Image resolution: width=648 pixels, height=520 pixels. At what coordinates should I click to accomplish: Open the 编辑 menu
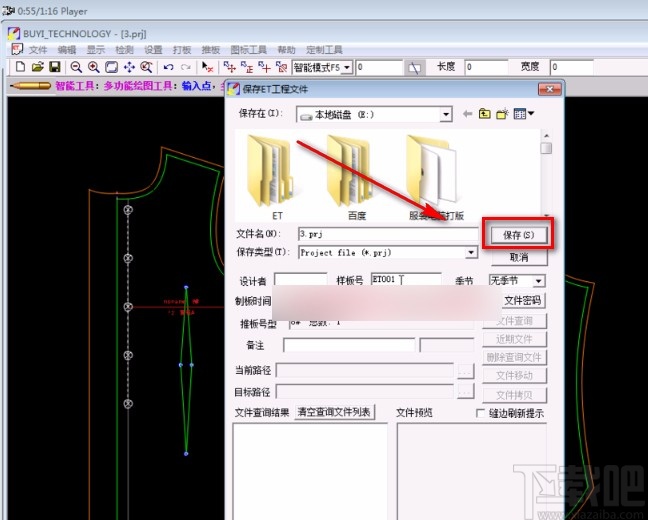[x=67, y=50]
